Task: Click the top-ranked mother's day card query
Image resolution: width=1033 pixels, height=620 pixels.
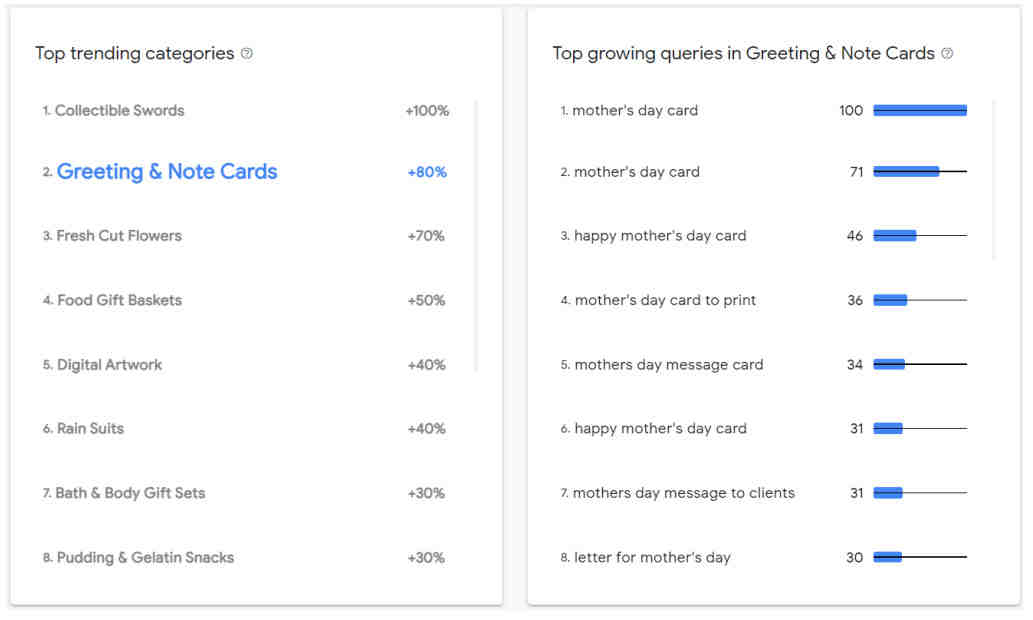Action: coord(635,111)
